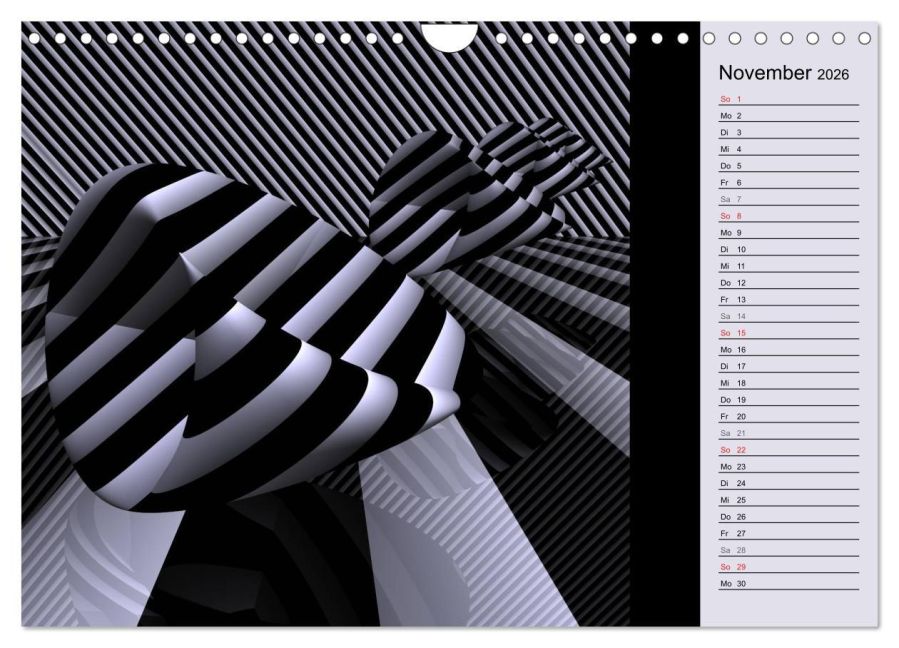Image resolution: width=899 pixels, height=648 pixels.
Task: Select the Di 10 date row
Action: point(789,249)
